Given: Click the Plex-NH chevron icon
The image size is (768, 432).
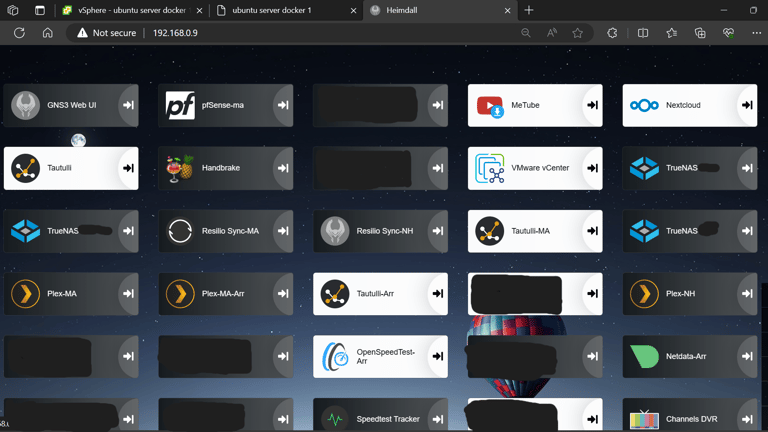Looking at the screenshot, I should click(x=644, y=293).
